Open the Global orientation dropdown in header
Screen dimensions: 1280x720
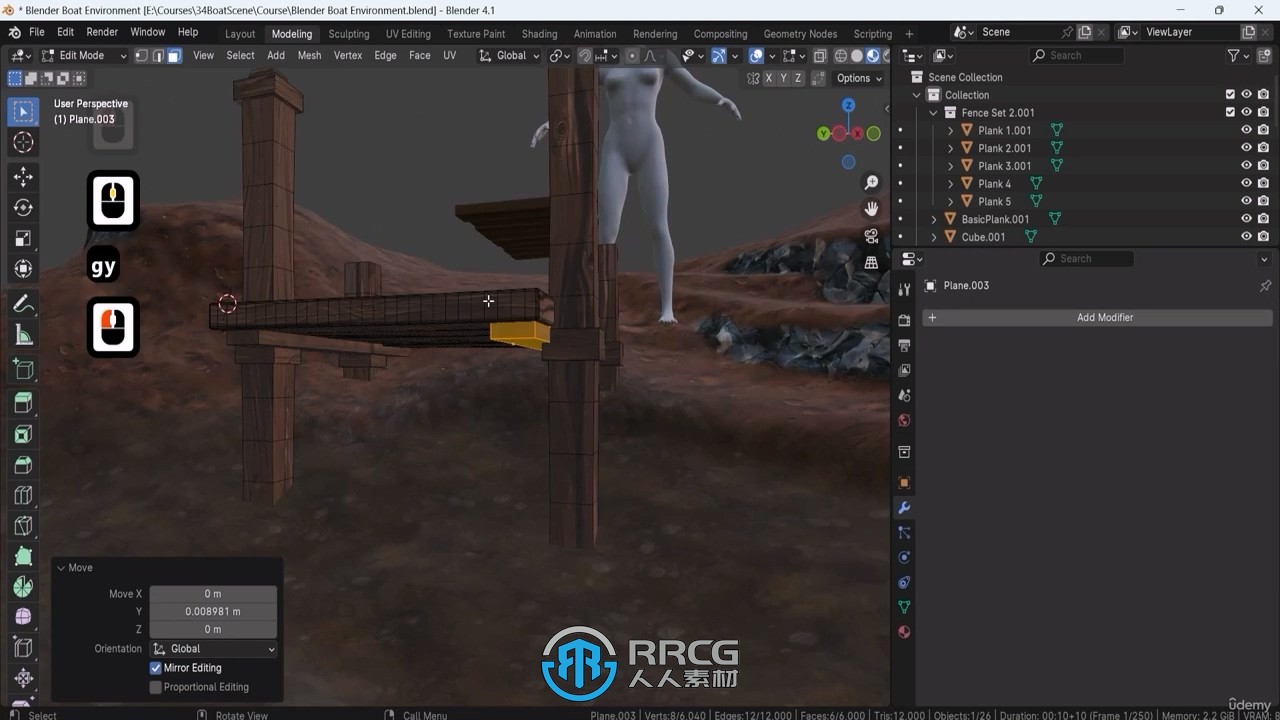[508, 56]
